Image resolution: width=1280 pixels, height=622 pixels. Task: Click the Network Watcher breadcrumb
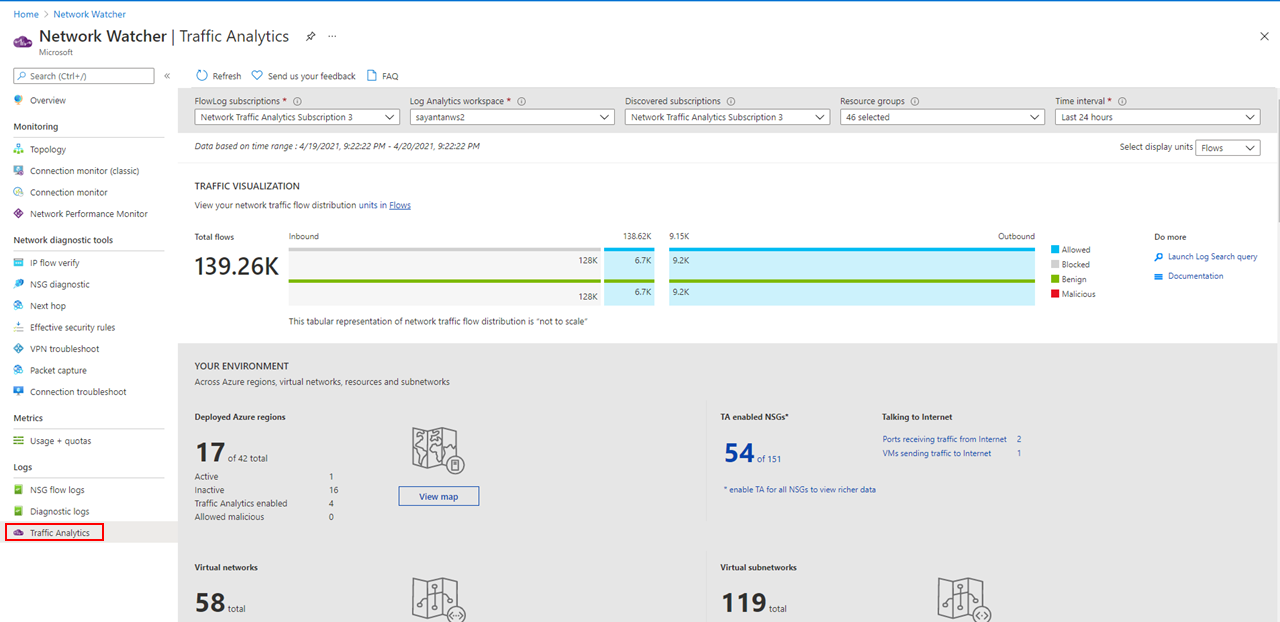tap(89, 14)
